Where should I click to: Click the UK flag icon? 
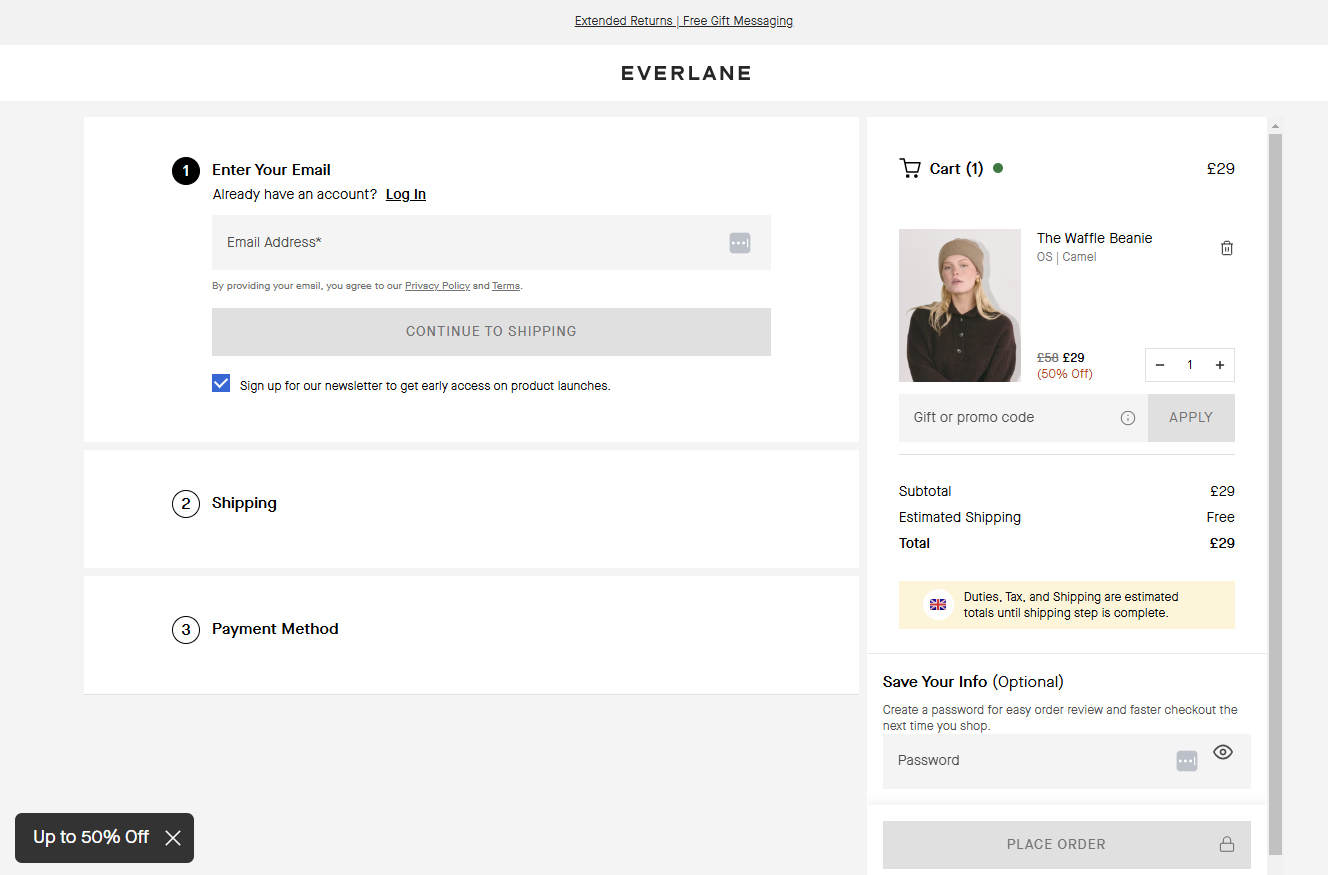tap(938, 605)
